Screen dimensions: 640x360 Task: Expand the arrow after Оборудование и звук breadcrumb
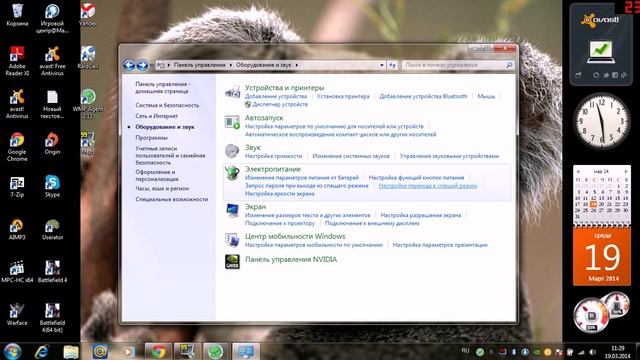[297, 65]
